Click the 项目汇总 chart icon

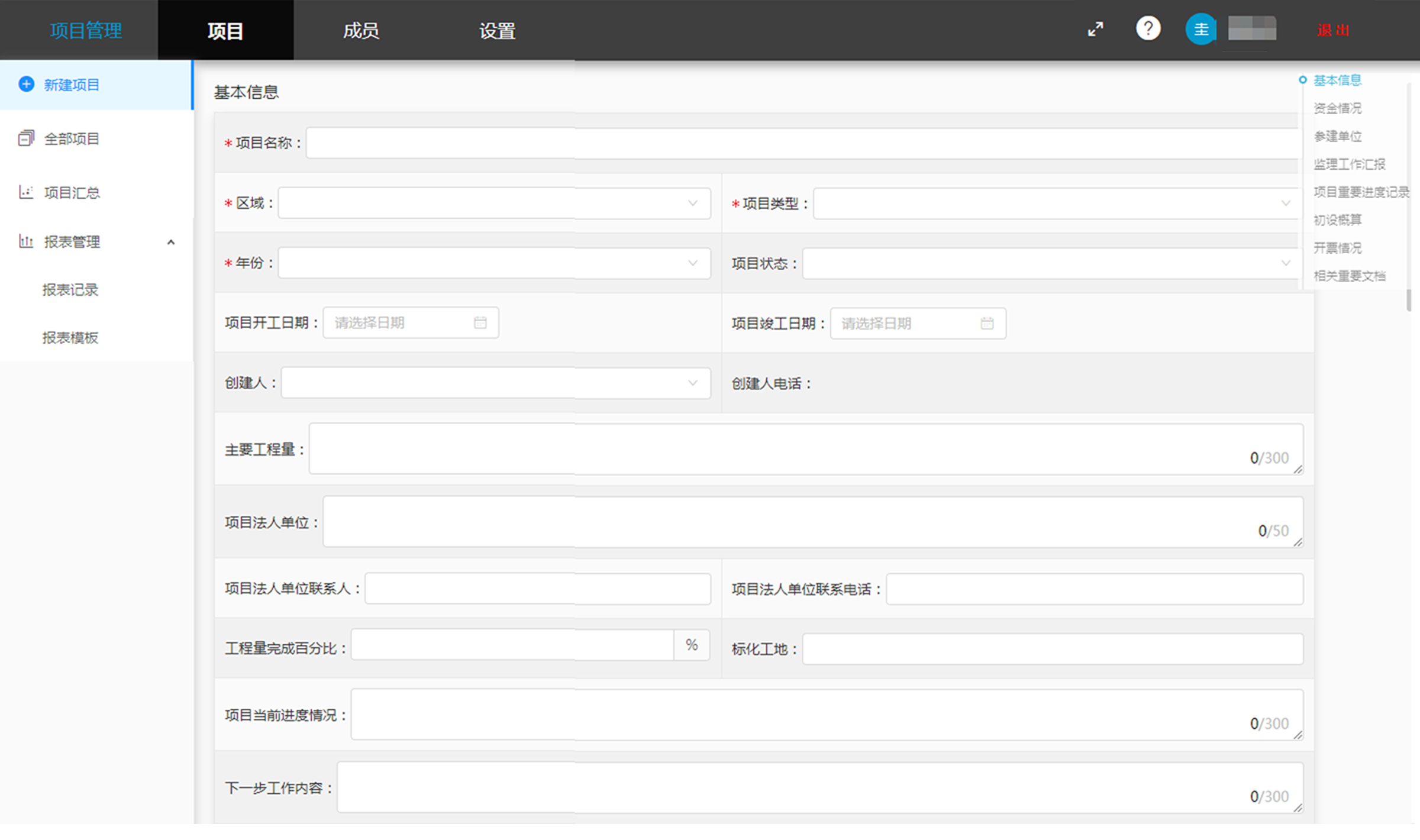click(25, 192)
